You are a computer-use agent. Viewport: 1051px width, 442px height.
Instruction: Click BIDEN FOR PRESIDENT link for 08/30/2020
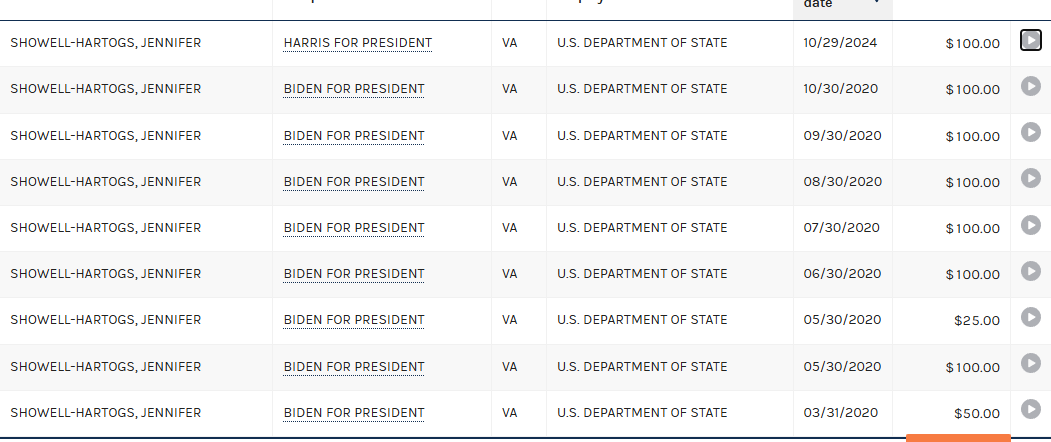point(354,182)
